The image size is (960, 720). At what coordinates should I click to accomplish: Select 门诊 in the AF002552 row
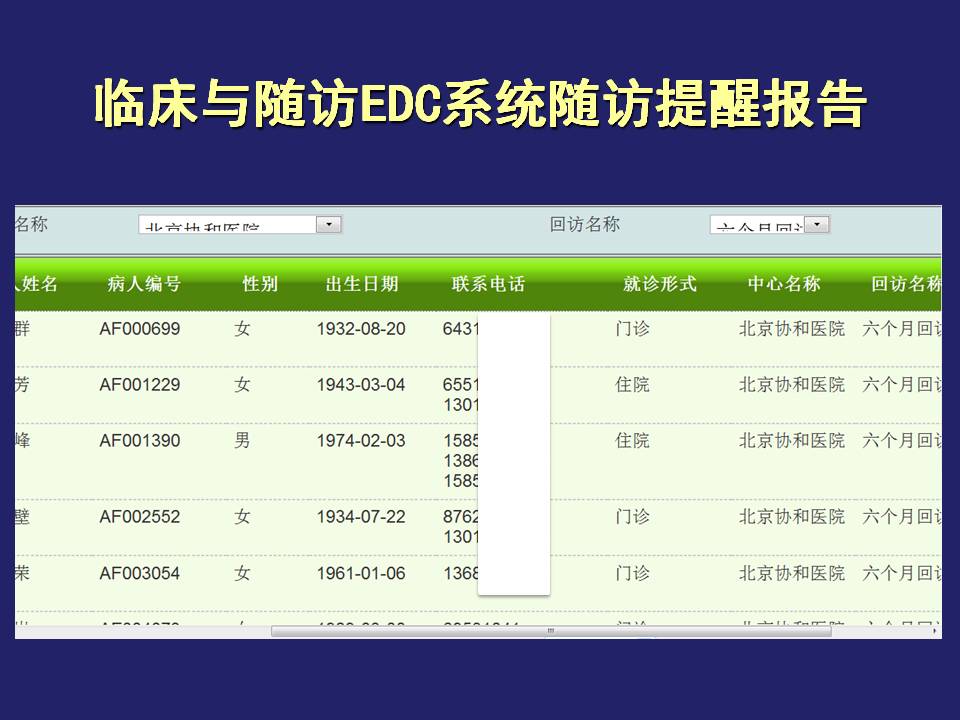632,516
